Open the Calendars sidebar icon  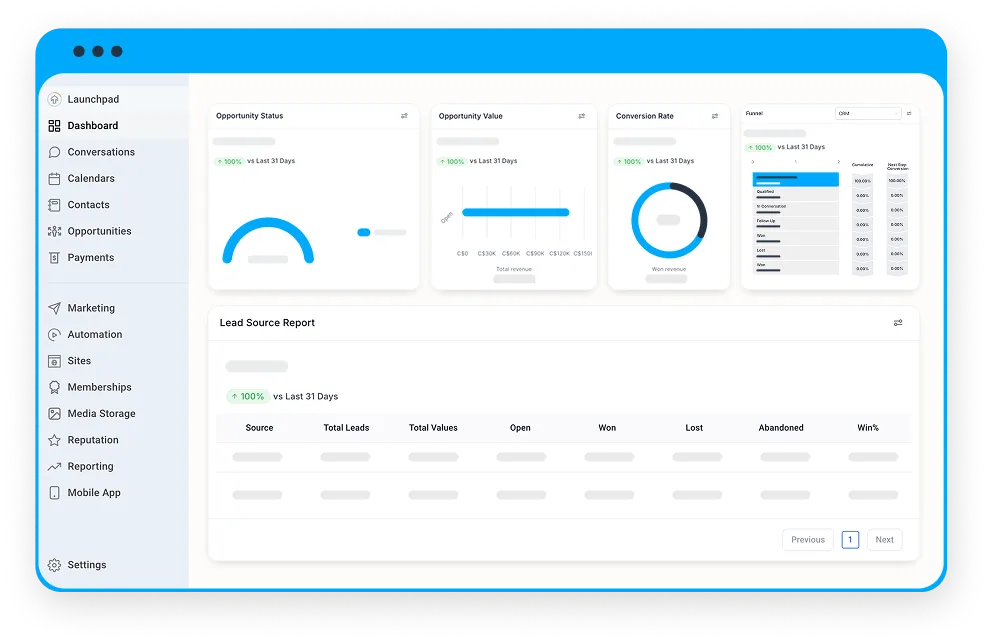[54, 179]
